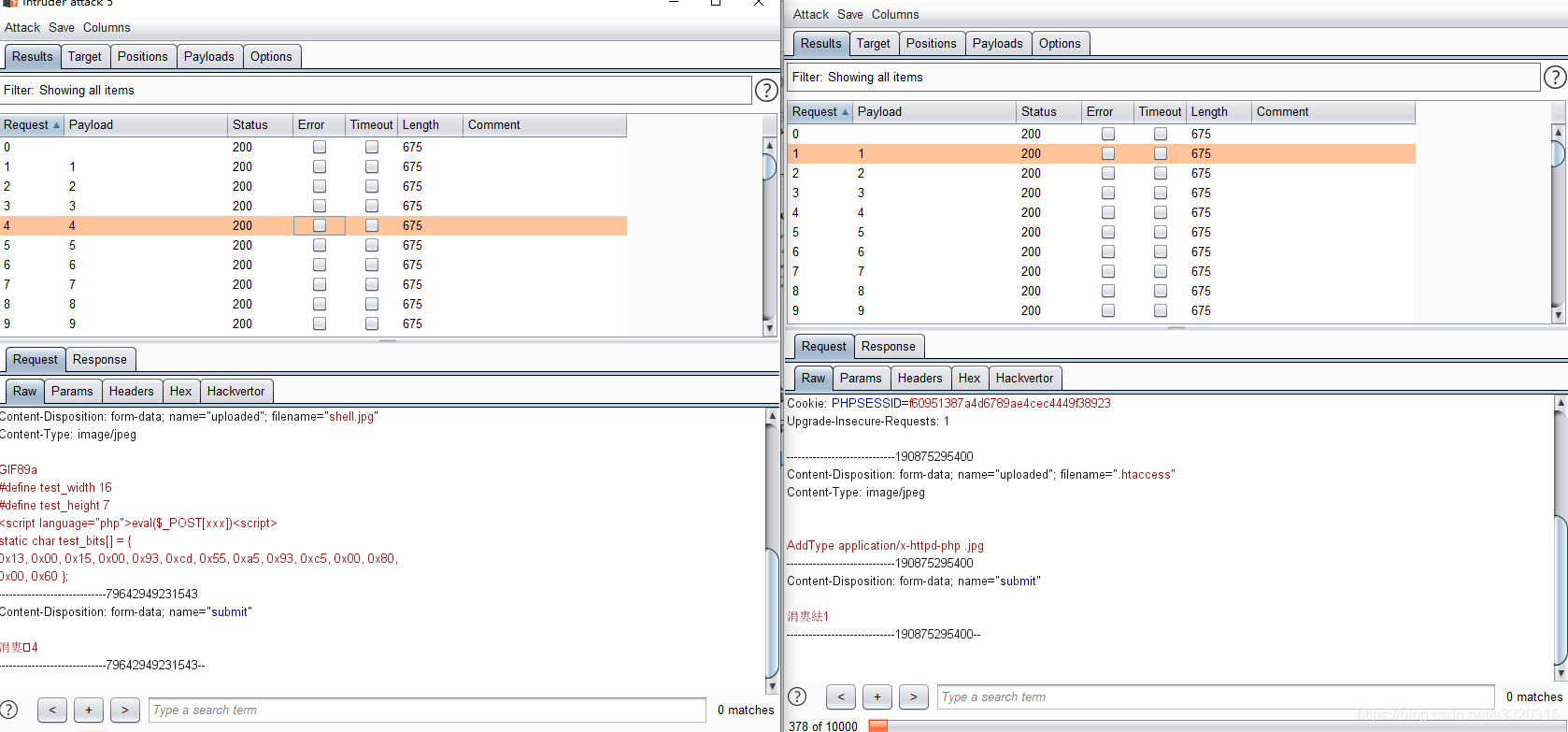Image resolution: width=1568 pixels, height=732 pixels.
Task: Close the left Intruder attack window
Action: (759, 3)
